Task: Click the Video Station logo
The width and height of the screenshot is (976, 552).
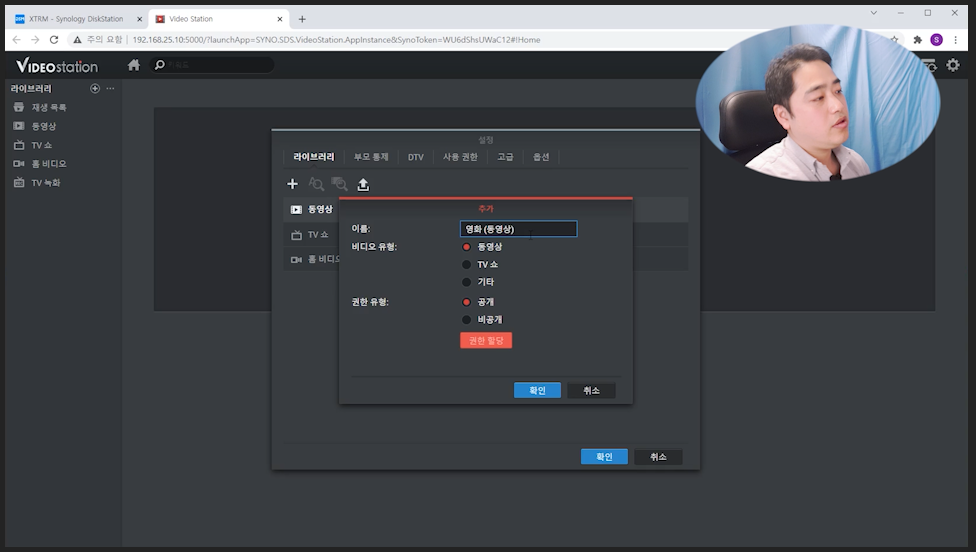Action: coord(57,65)
